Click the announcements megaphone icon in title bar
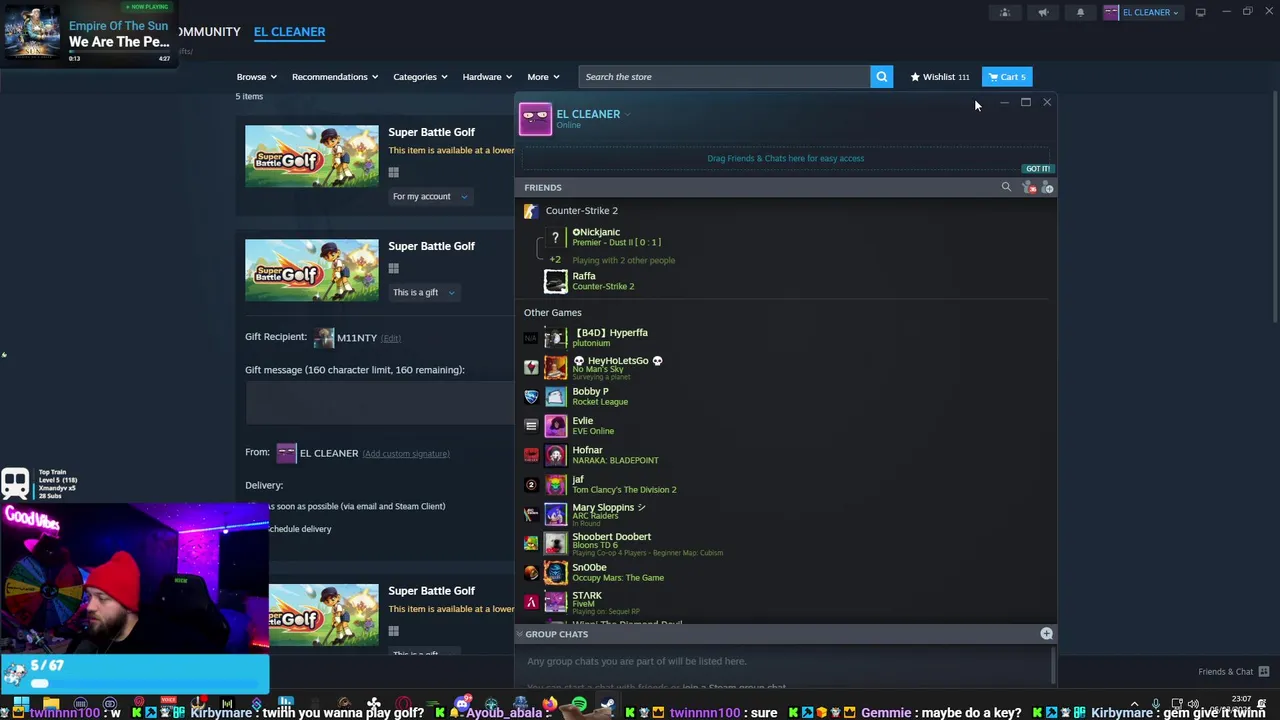This screenshot has width=1280, height=720. point(1043,12)
